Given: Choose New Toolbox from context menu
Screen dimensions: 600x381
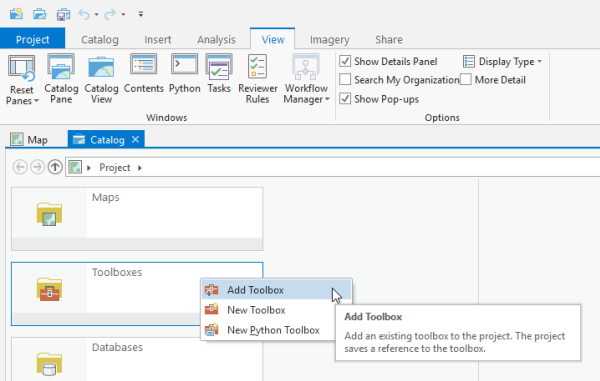Looking at the screenshot, I should tap(268, 310).
